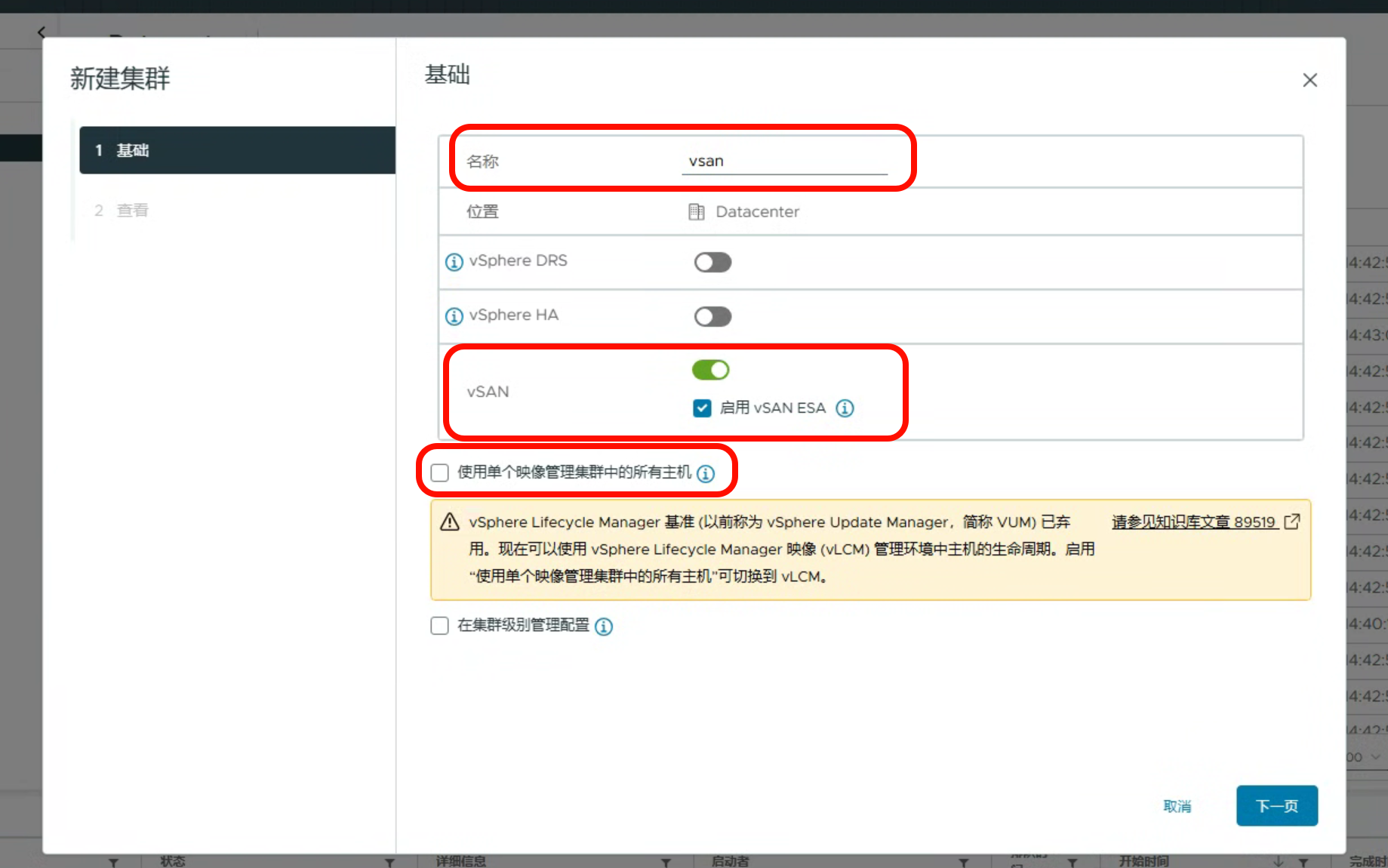Open 请参见知识库文章 89519 link
The height and width of the screenshot is (868, 1388).
[x=1193, y=522]
